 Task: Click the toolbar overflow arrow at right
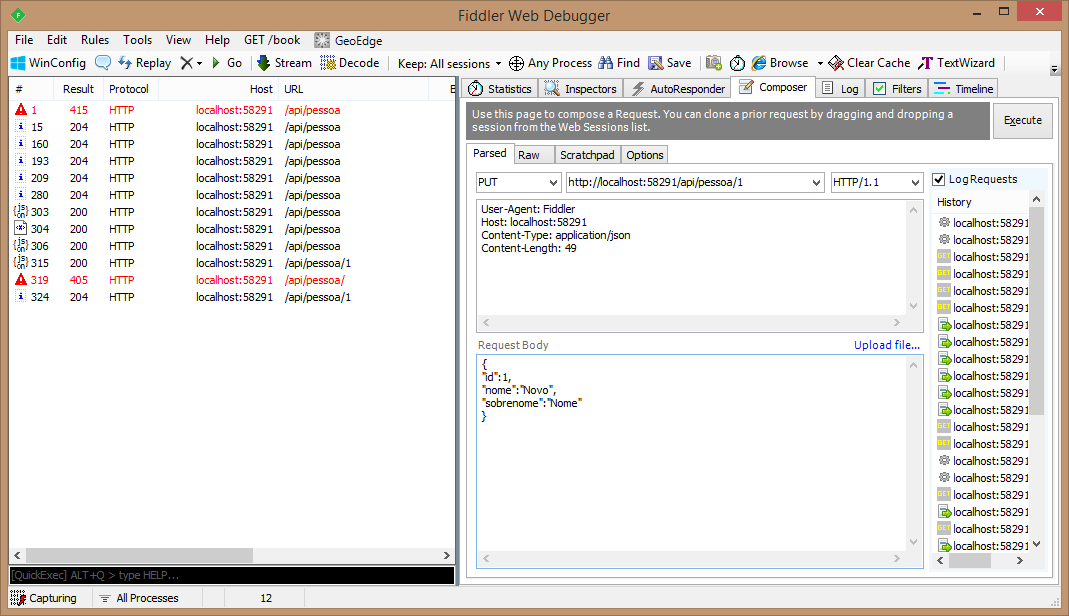point(1054,69)
